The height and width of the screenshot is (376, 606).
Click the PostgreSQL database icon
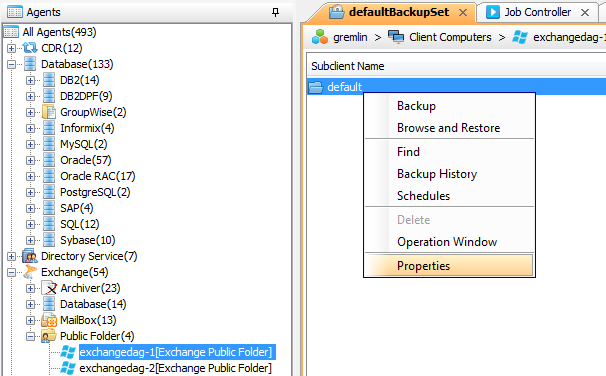click(49, 192)
